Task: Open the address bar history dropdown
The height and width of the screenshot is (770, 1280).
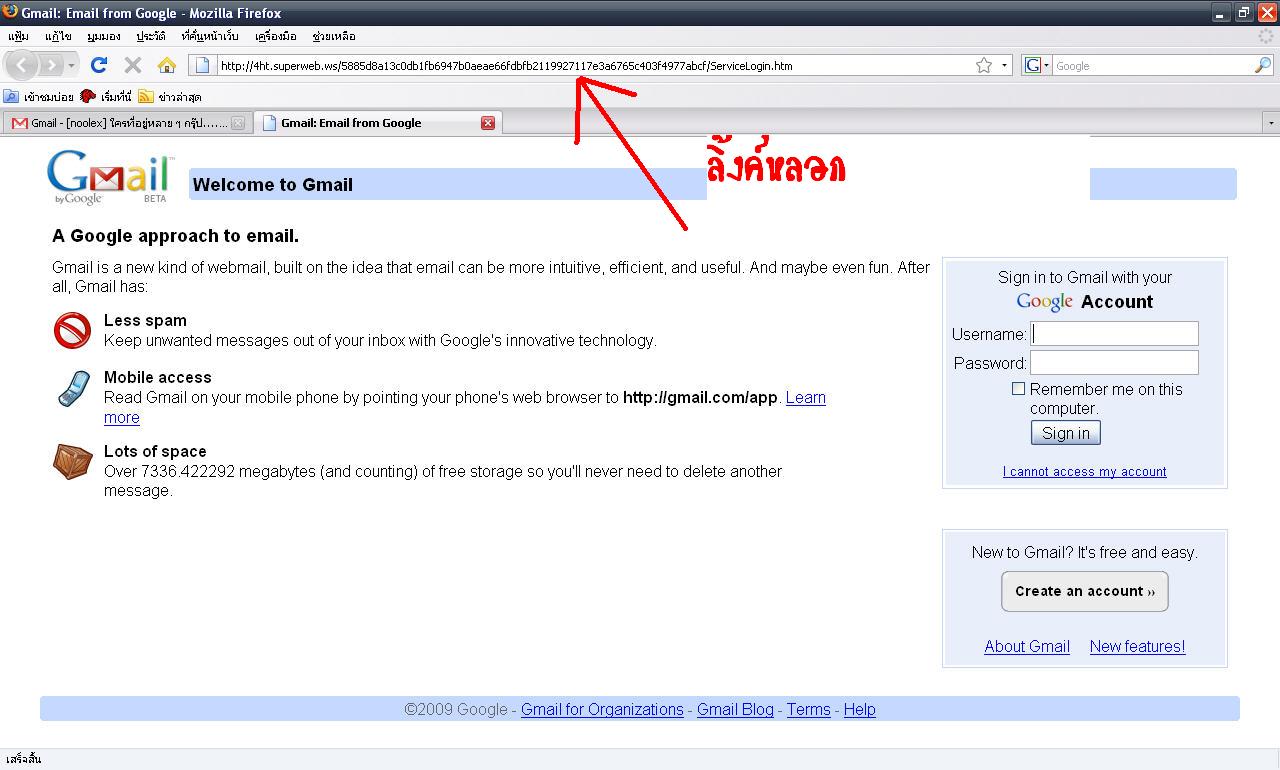Action: click(x=1004, y=65)
